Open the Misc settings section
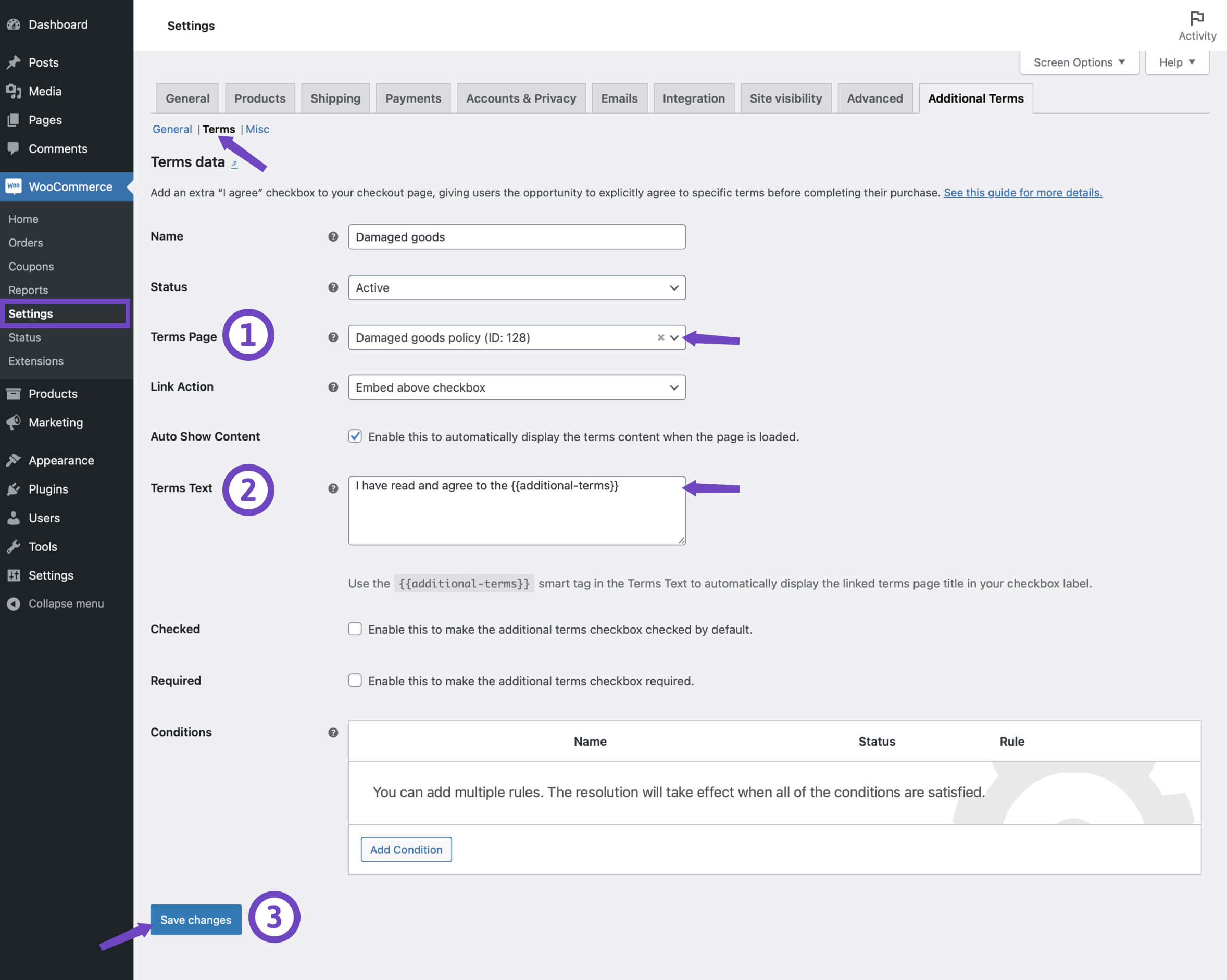 point(257,129)
